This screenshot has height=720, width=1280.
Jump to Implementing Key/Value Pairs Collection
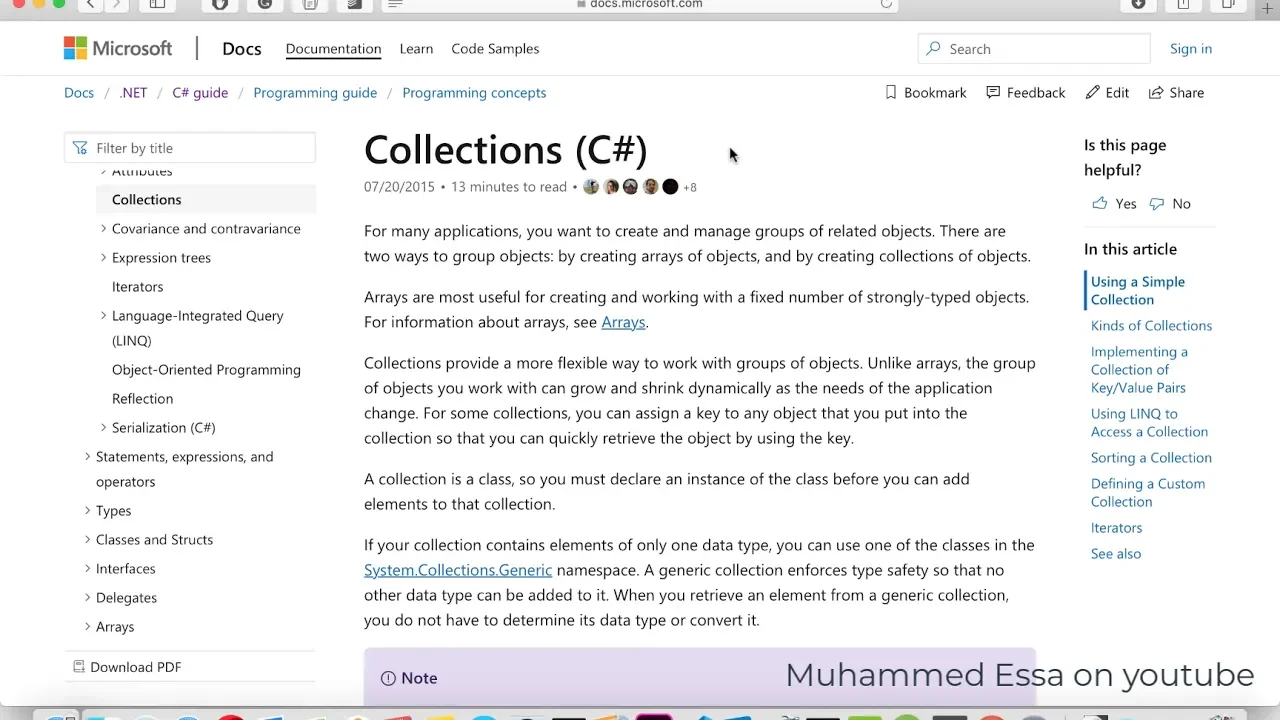[1139, 369]
